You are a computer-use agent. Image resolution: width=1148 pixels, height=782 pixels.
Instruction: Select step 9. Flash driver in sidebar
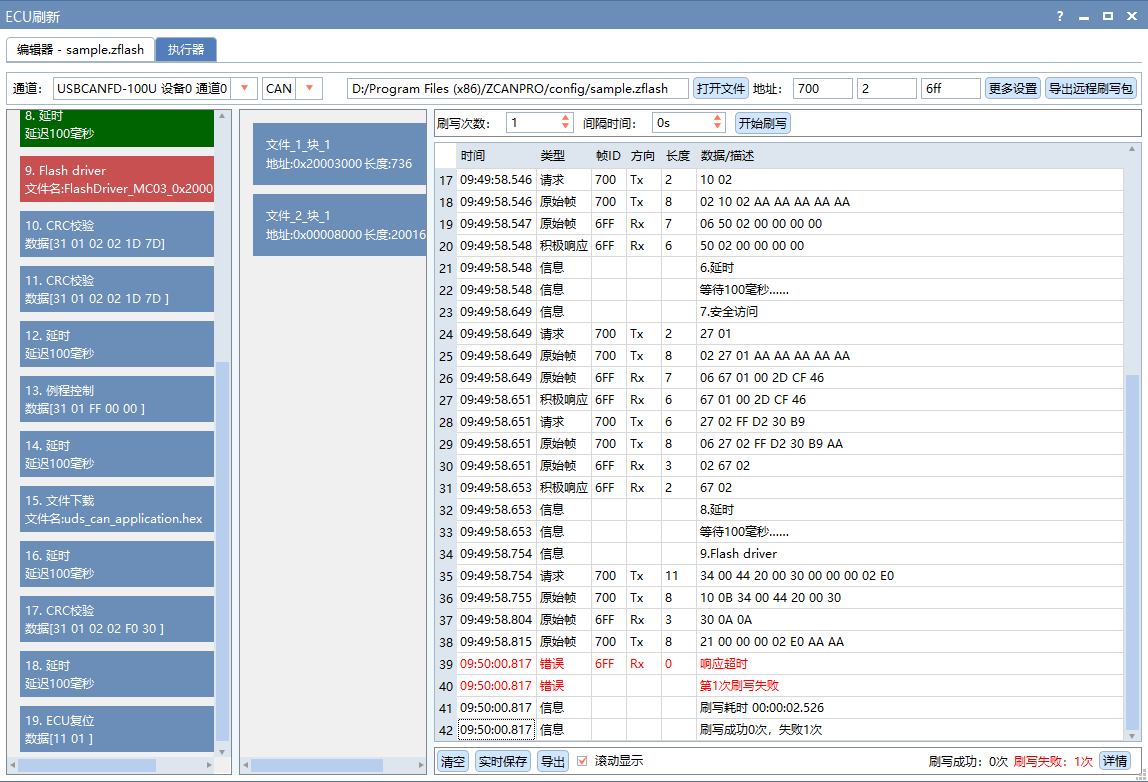(x=117, y=181)
